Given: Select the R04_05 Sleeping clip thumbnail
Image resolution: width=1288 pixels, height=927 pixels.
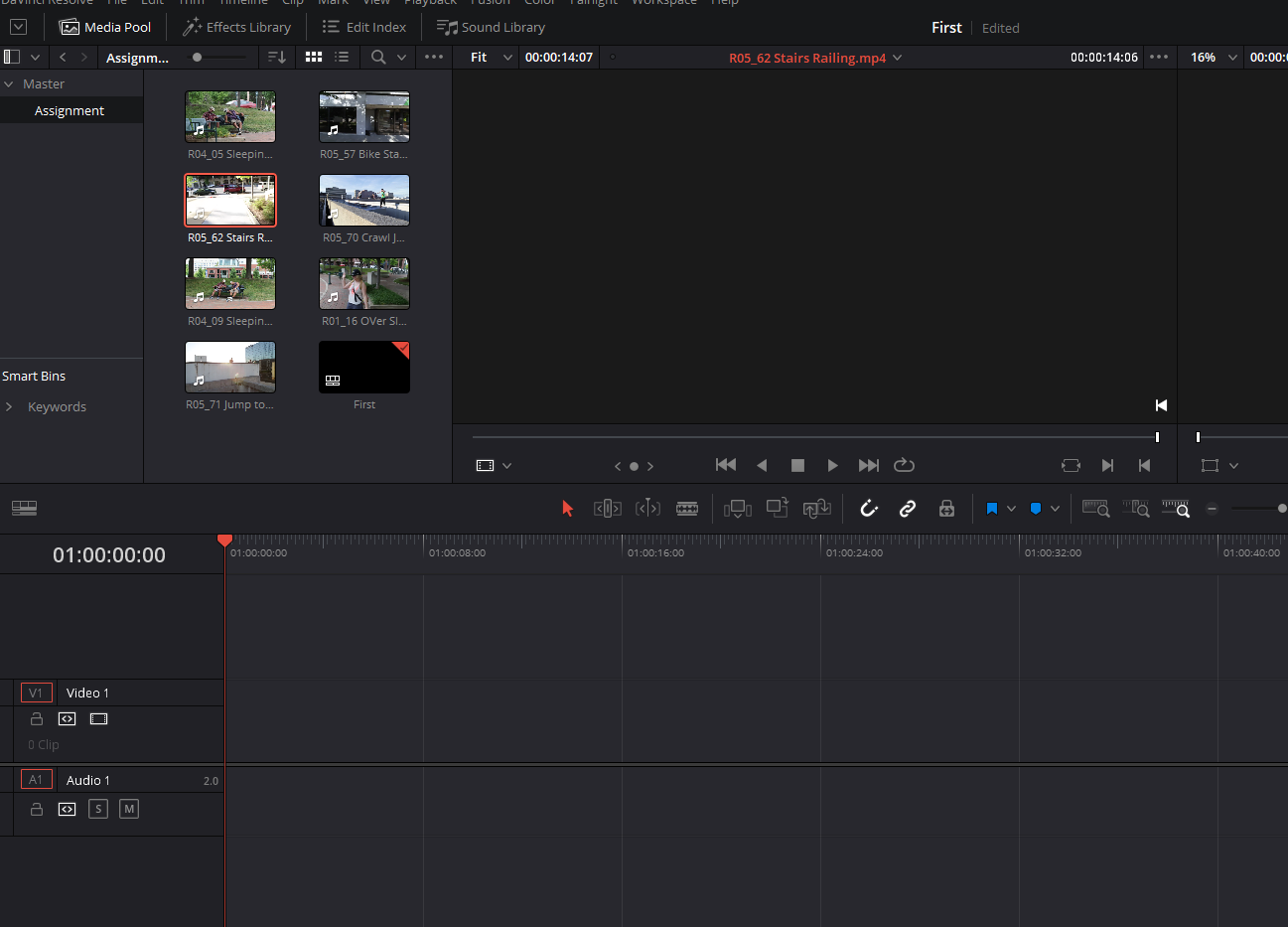Looking at the screenshot, I should tap(230, 116).
